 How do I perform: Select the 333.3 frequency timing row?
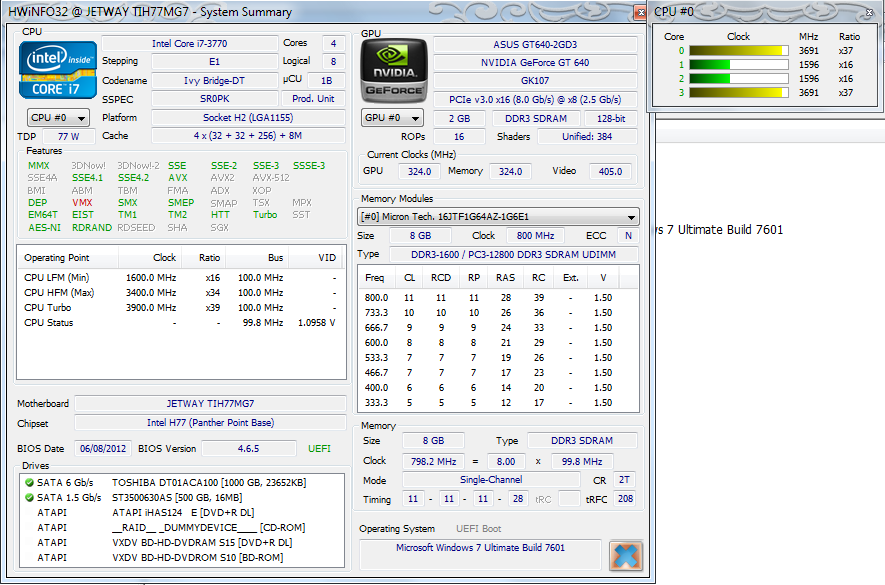(x=498, y=403)
